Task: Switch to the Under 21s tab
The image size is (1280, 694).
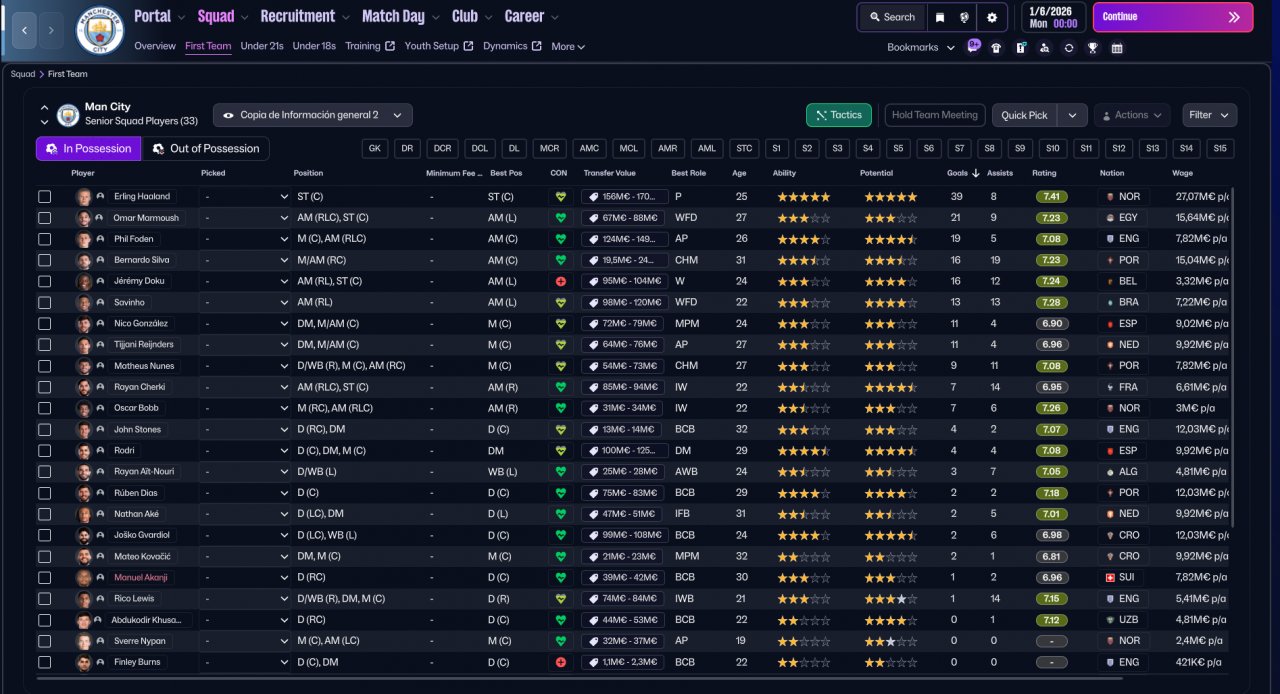Action: pyautogui.click(x=262, y=46)
